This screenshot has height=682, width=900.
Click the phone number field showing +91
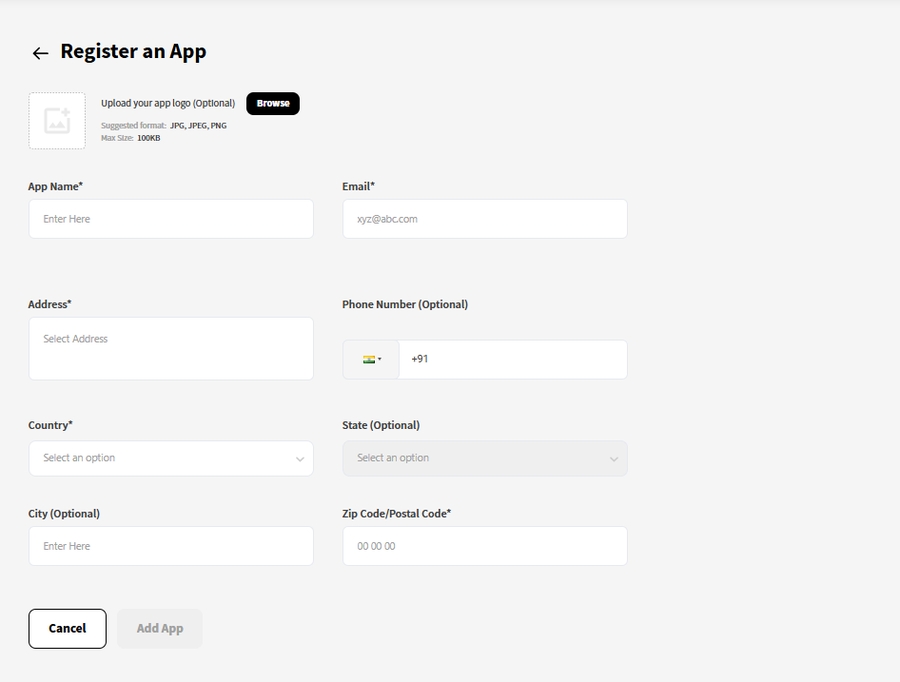512,359
